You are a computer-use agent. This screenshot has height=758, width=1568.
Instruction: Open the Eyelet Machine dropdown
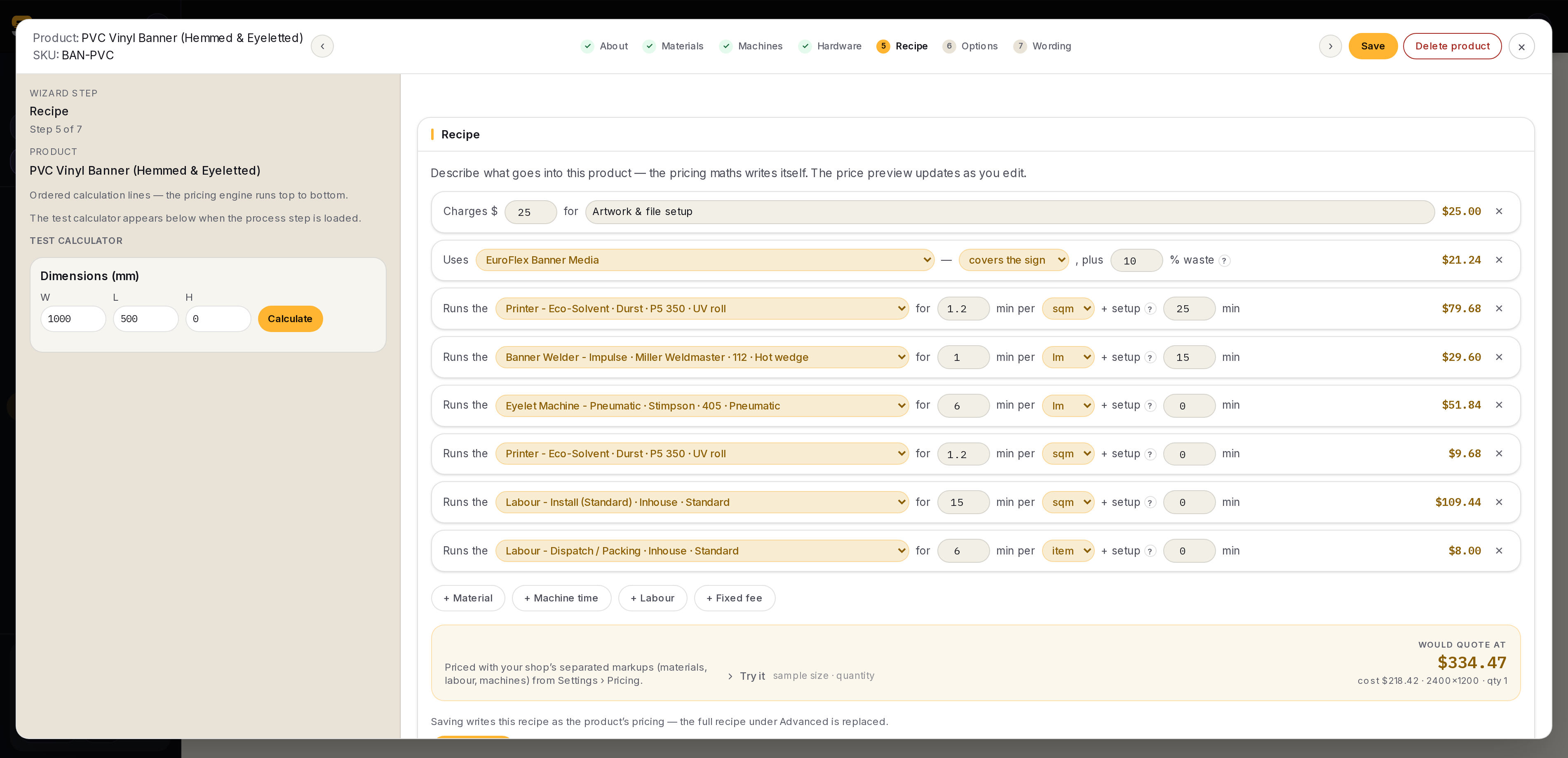click(702, 406)
